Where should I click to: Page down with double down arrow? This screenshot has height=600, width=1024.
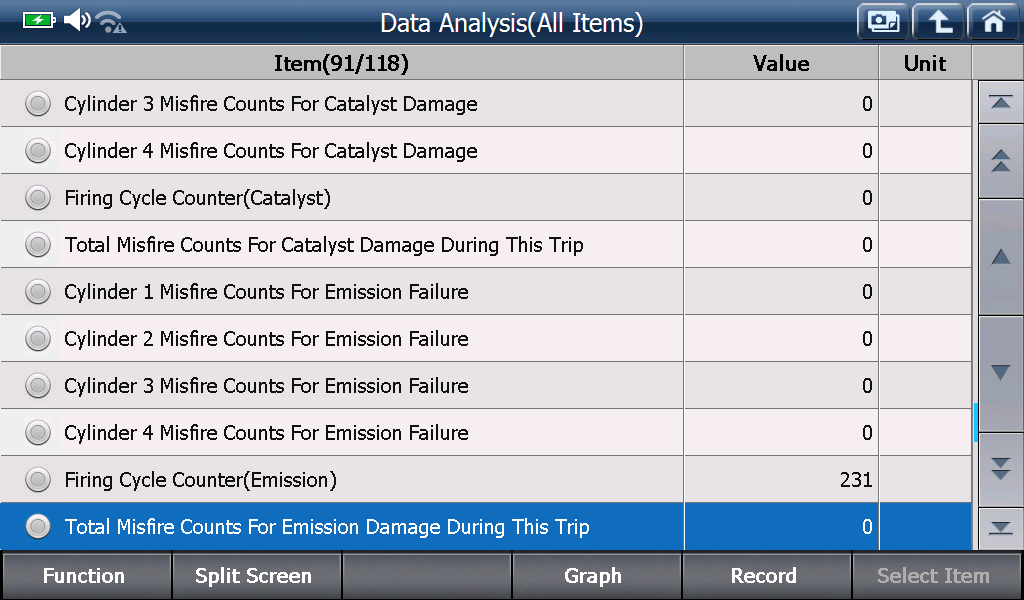pos(1000,469)
